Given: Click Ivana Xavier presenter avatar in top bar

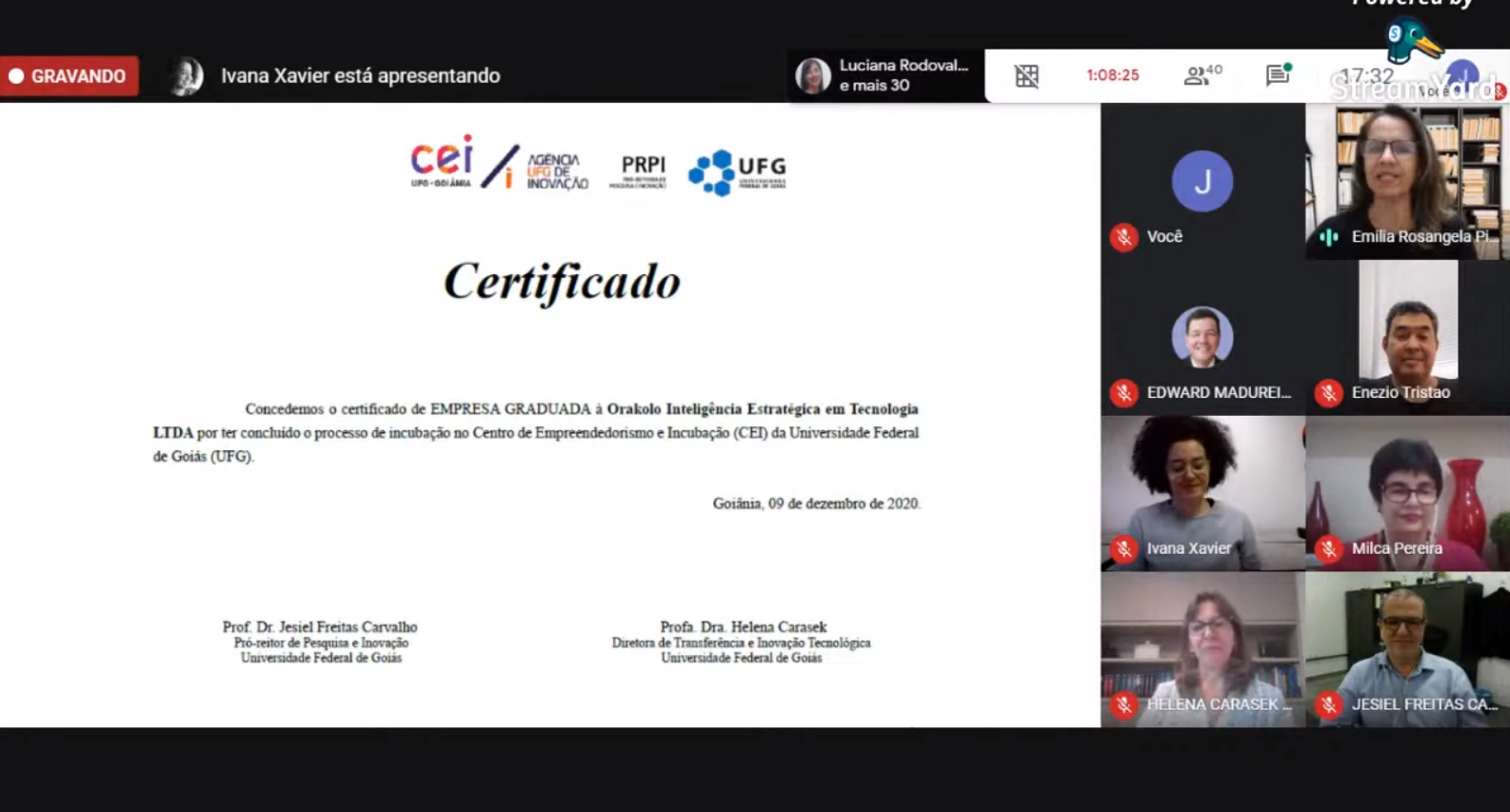Looking at the screenshot, I should [187, 76].
